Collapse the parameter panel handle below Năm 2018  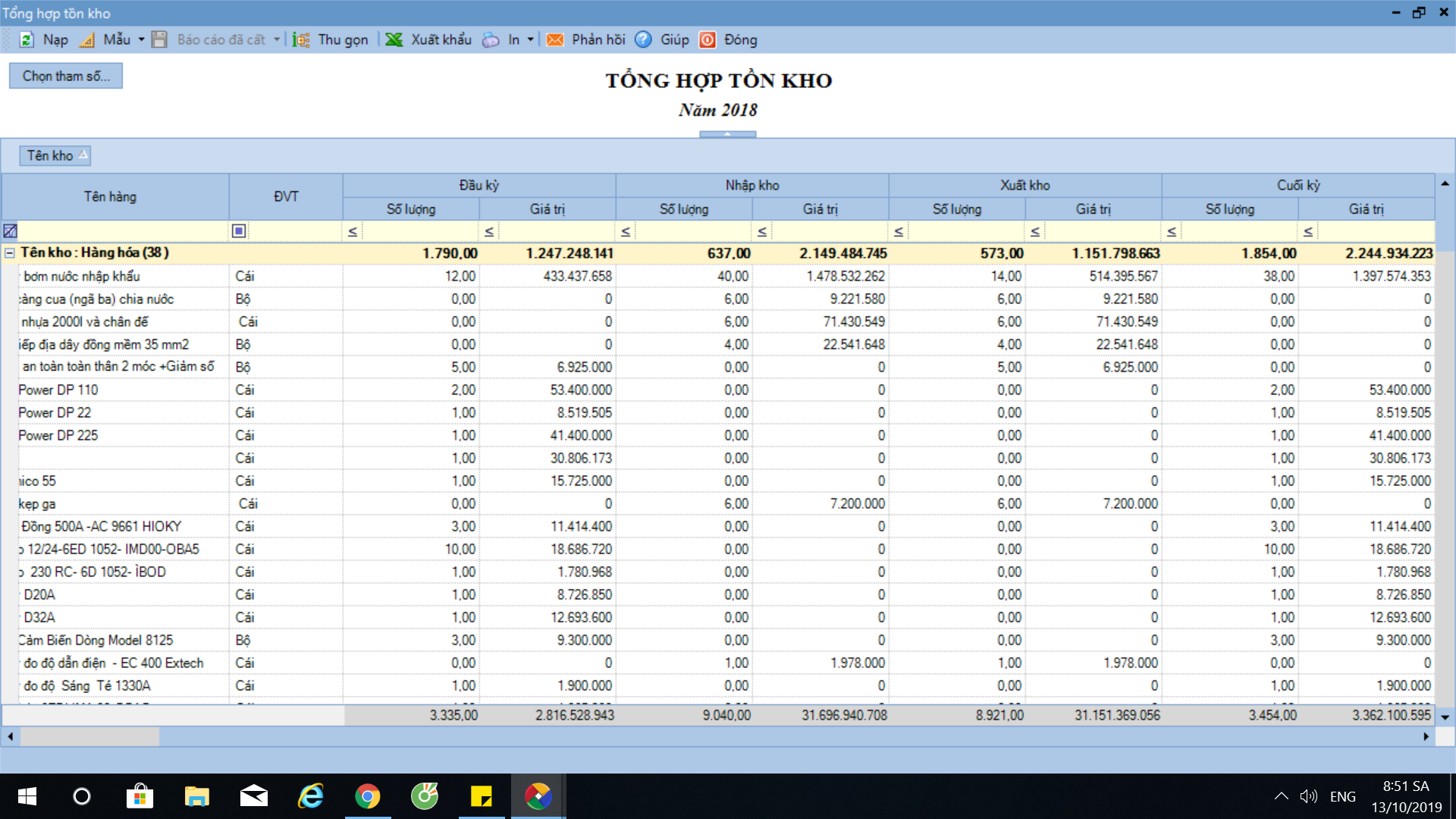pyautogui.click(x=727, y=134)
